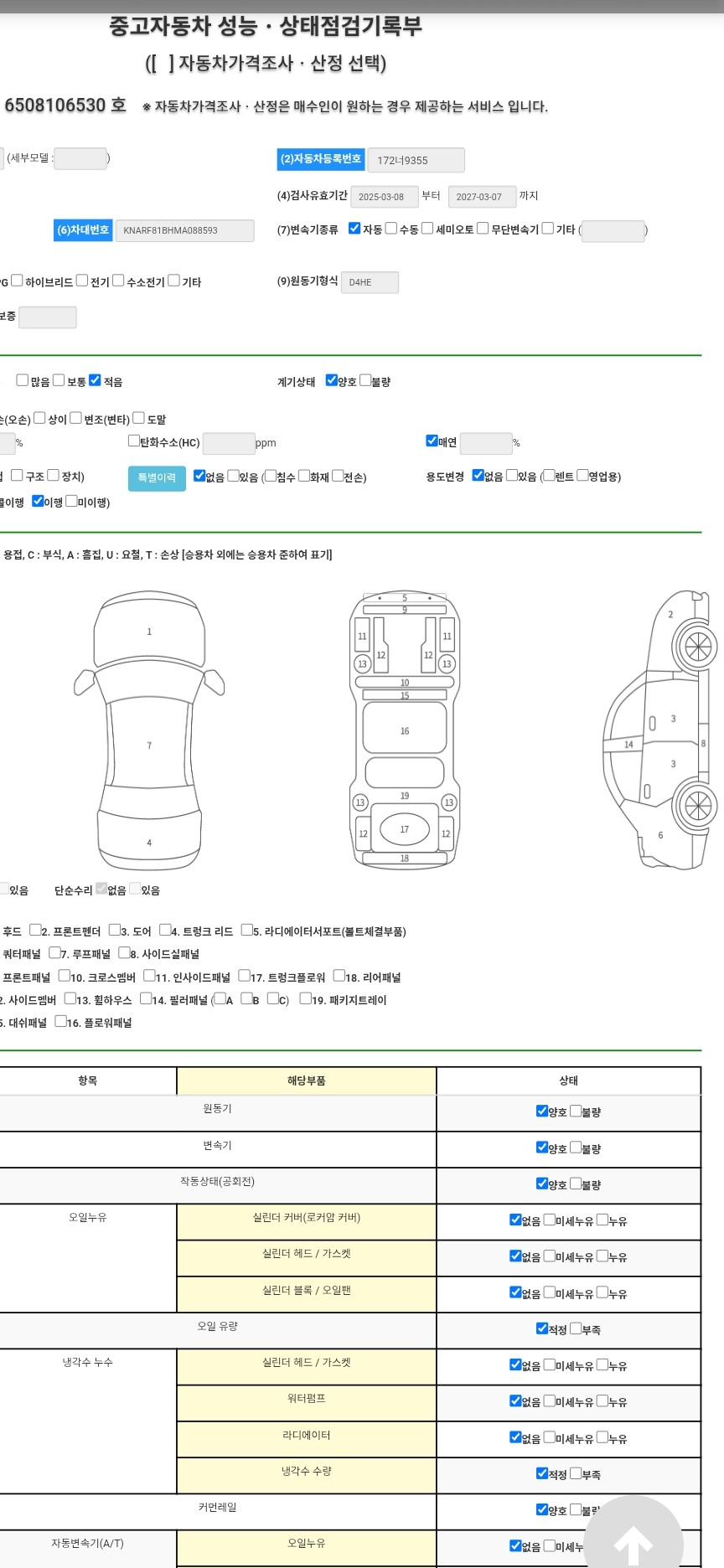The image size is (724, 1568).
Task: Open inspection end date field 2027-03-07
Action: [x=482, y=197]
